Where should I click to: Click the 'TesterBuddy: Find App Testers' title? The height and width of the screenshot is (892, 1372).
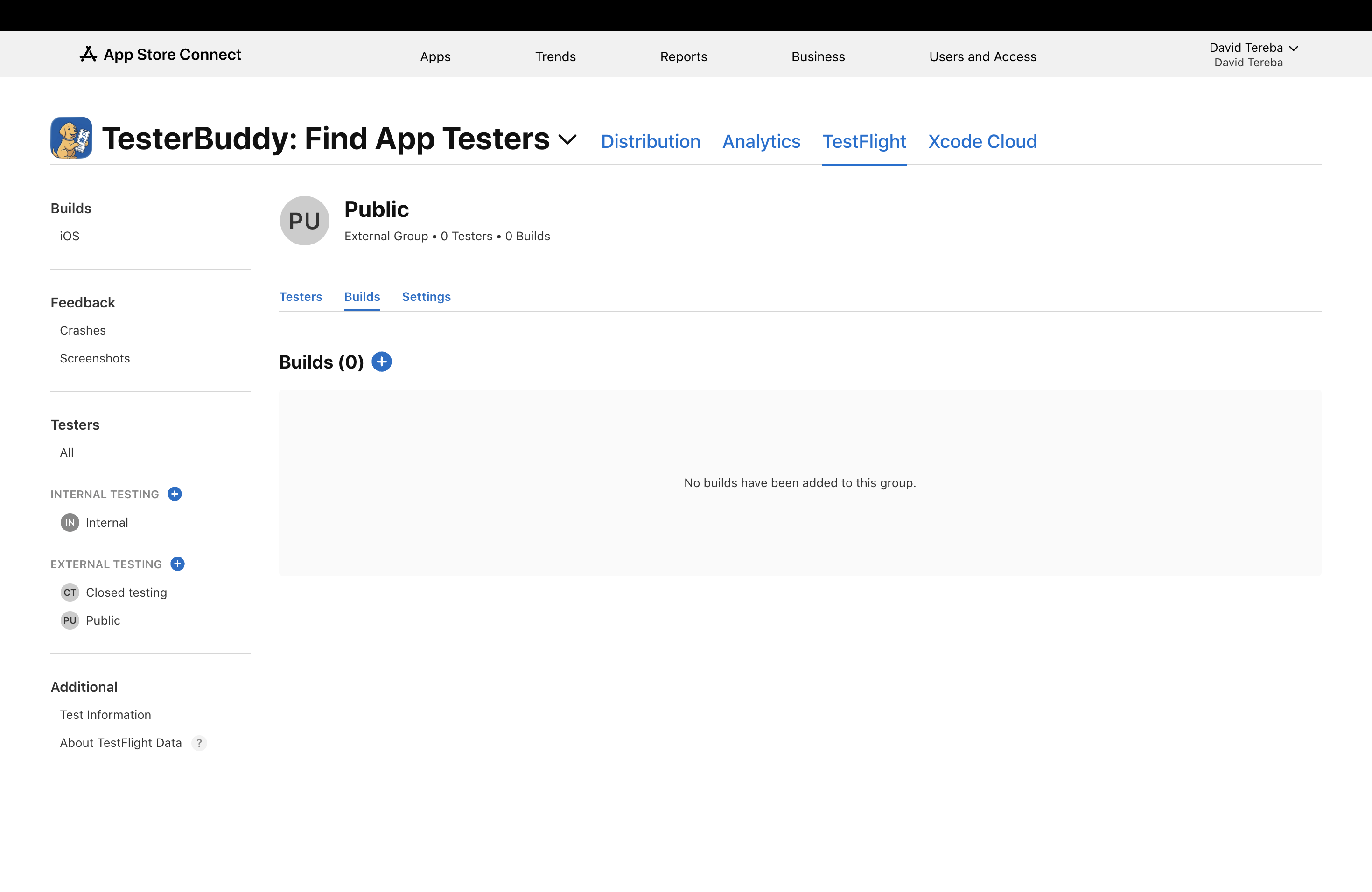click(x=326, y=138)
